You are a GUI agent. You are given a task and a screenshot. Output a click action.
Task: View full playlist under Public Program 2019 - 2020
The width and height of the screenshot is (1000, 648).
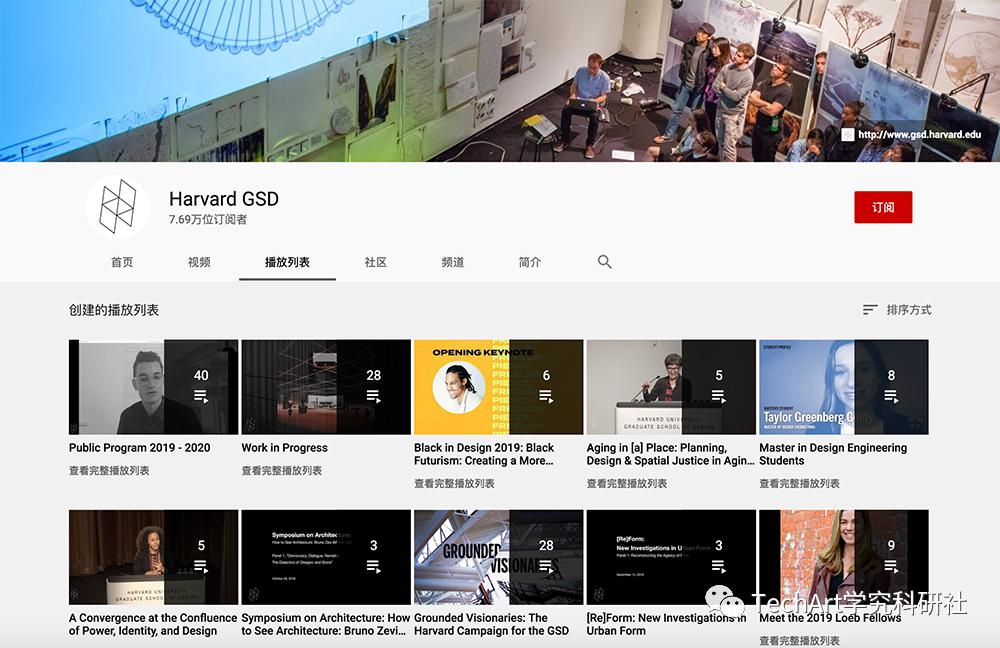[109, 471]
